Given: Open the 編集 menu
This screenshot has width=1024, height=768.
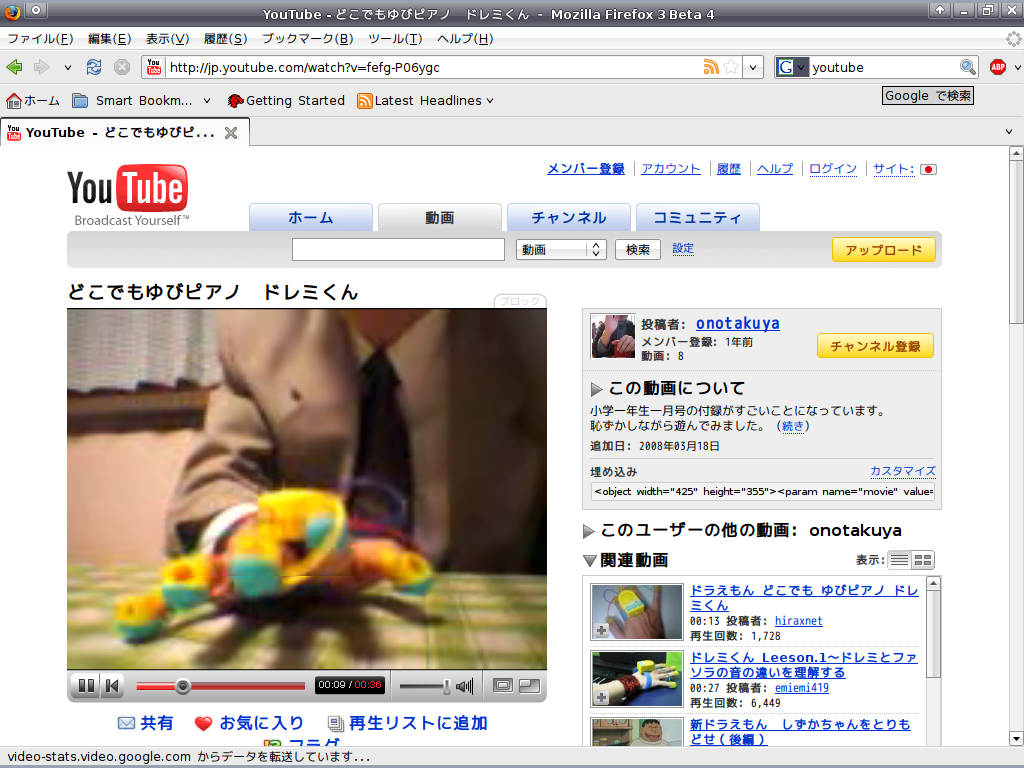Looking at the screenshot, I should pos(110,39).
